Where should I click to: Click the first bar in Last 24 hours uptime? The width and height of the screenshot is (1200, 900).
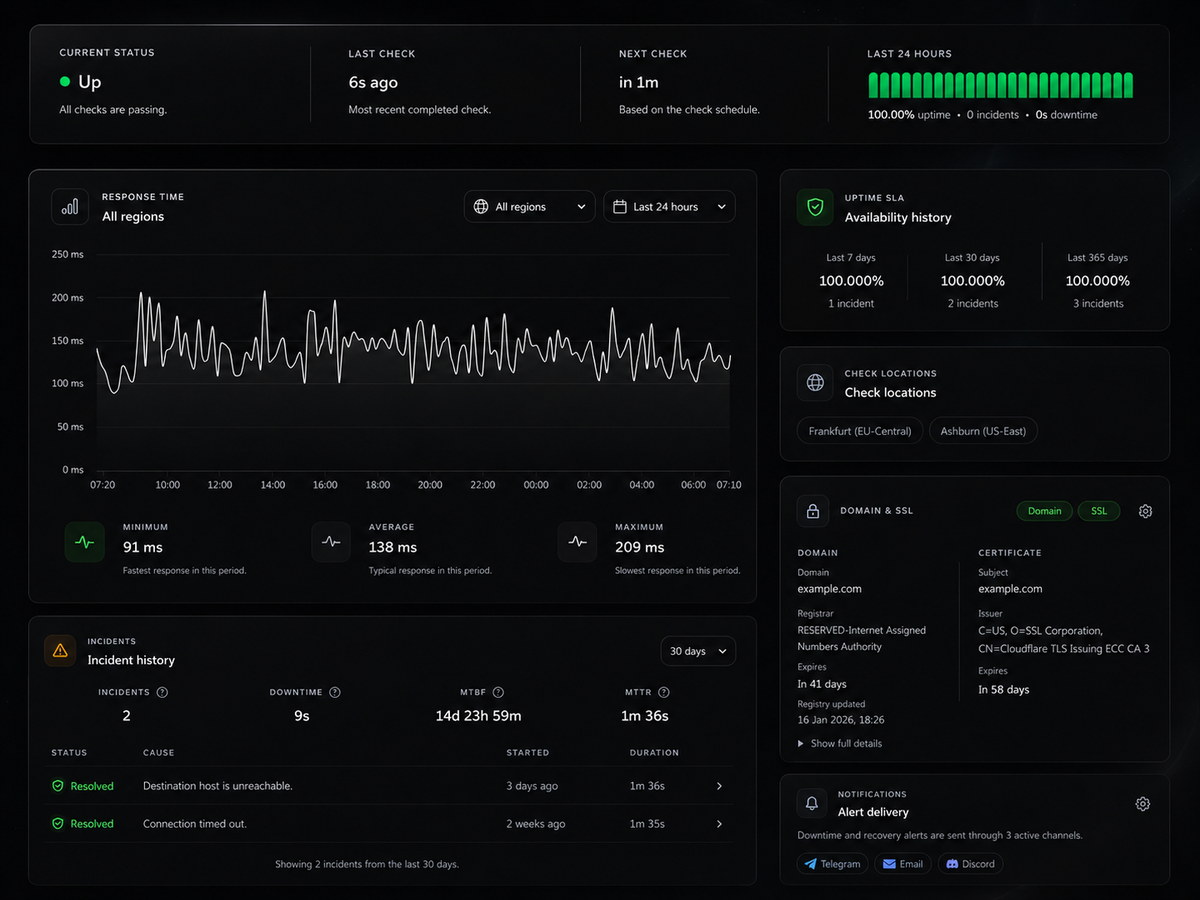(872, 85)
